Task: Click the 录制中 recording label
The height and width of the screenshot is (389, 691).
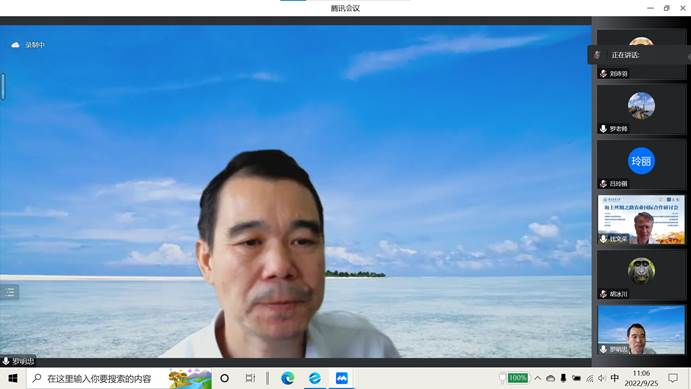Action: (35, 45)
